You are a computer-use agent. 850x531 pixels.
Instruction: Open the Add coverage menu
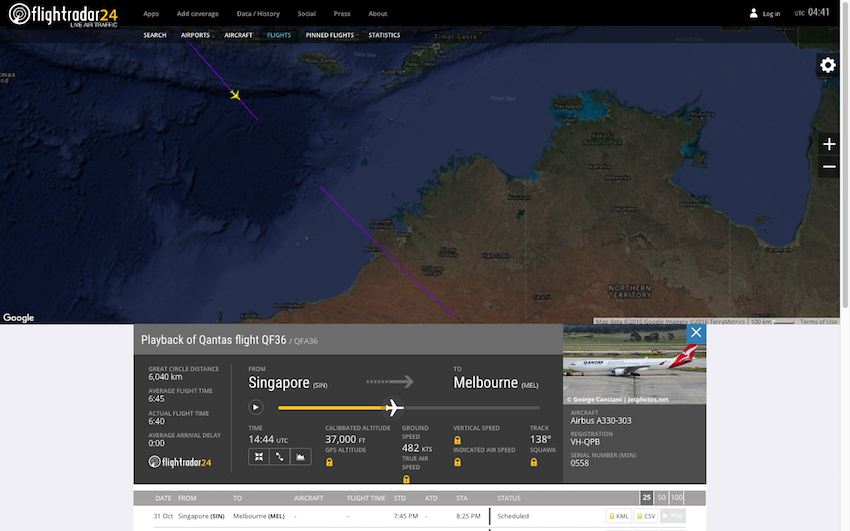coord(197,14)
